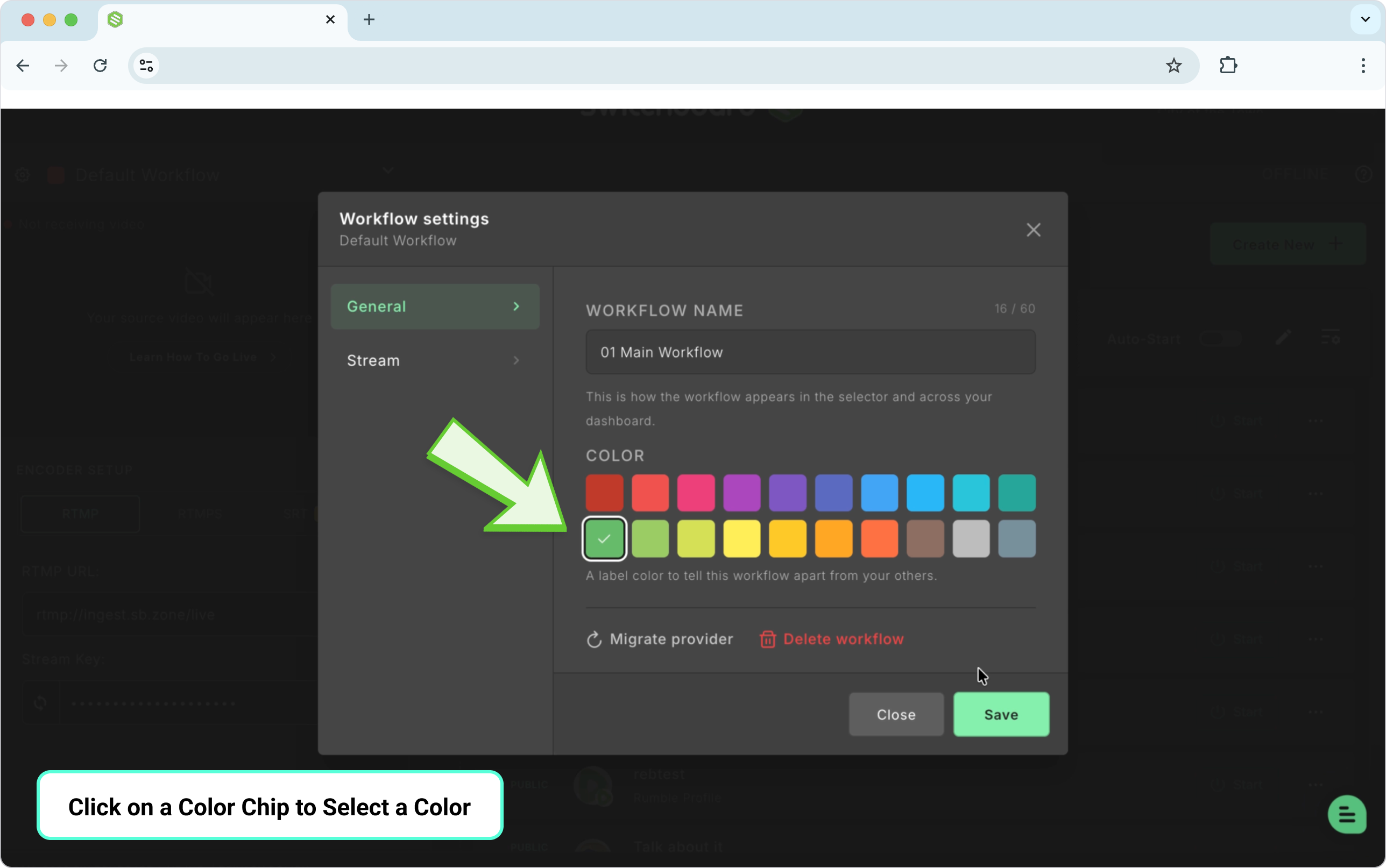Select the orange color chip

833,538
